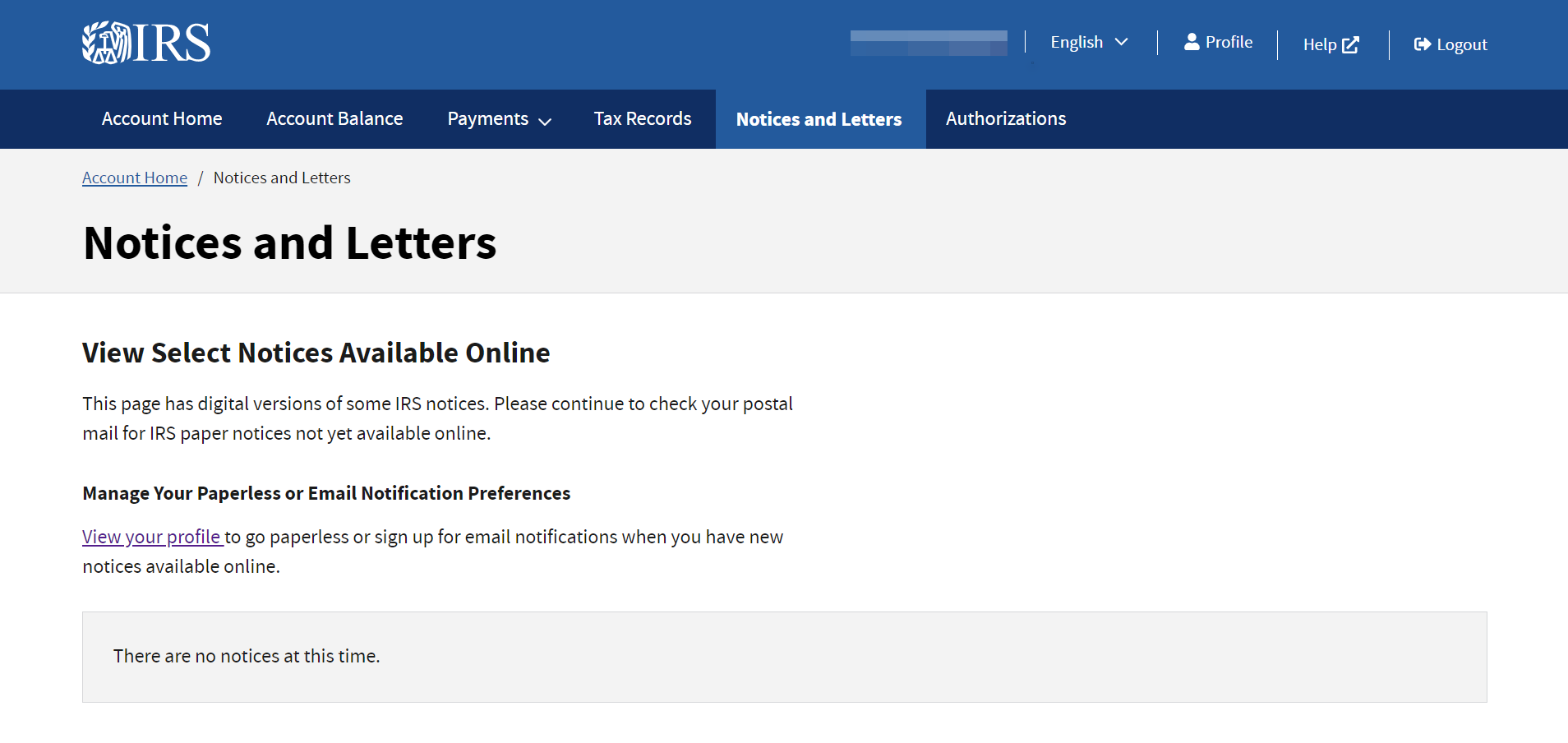This screenshot has height=743, width=1568.
Task: Click the 'There are no notices' message
Action: click(247, 656)
